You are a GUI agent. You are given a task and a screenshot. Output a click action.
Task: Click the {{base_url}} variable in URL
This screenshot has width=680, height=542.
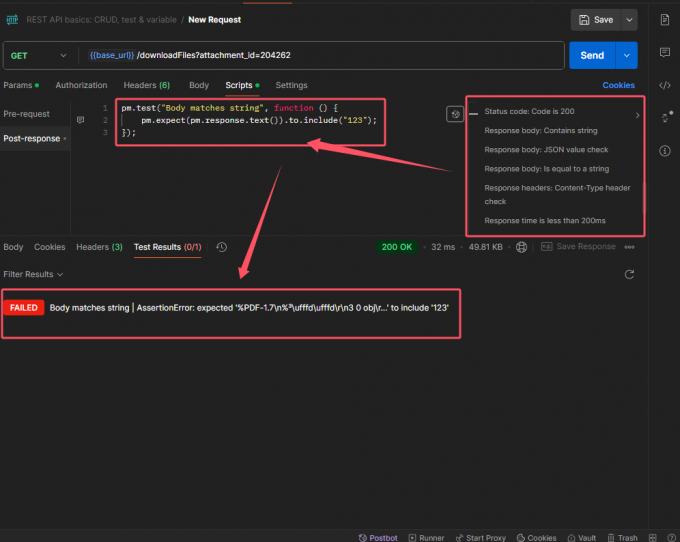(111, 56)
